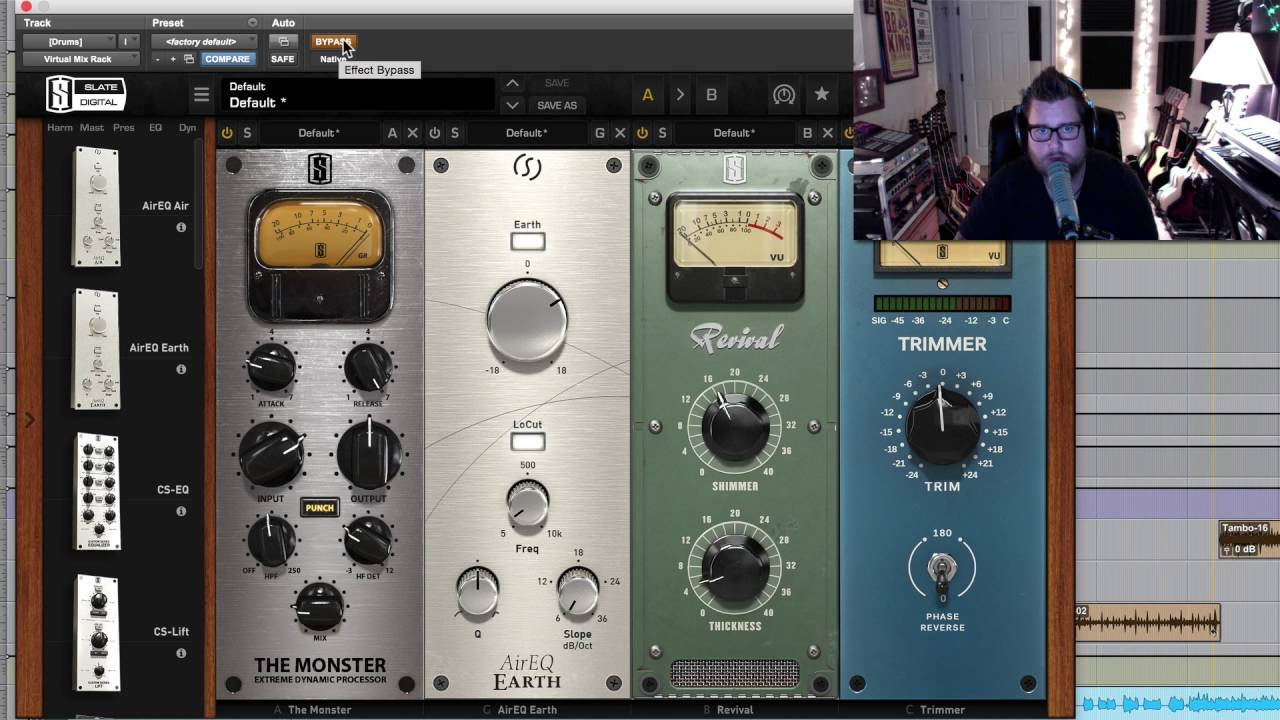
Task: Open the insert position I dropdown
Action: pos(129,42)
